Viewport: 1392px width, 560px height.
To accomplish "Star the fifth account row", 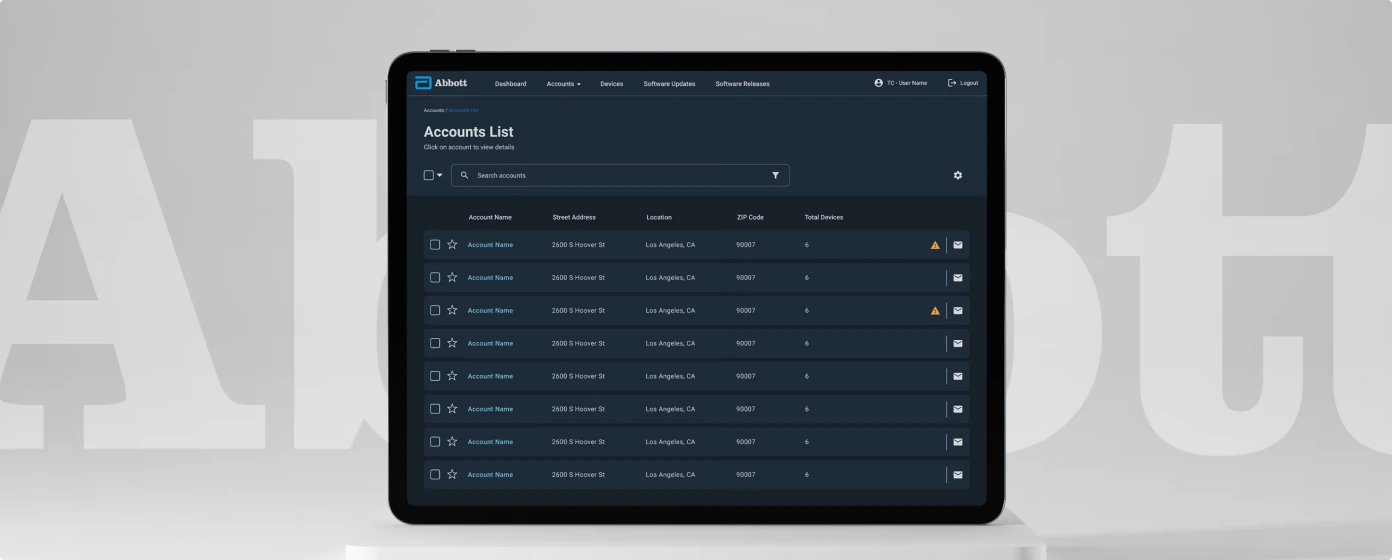I will [x=452, y=376].
